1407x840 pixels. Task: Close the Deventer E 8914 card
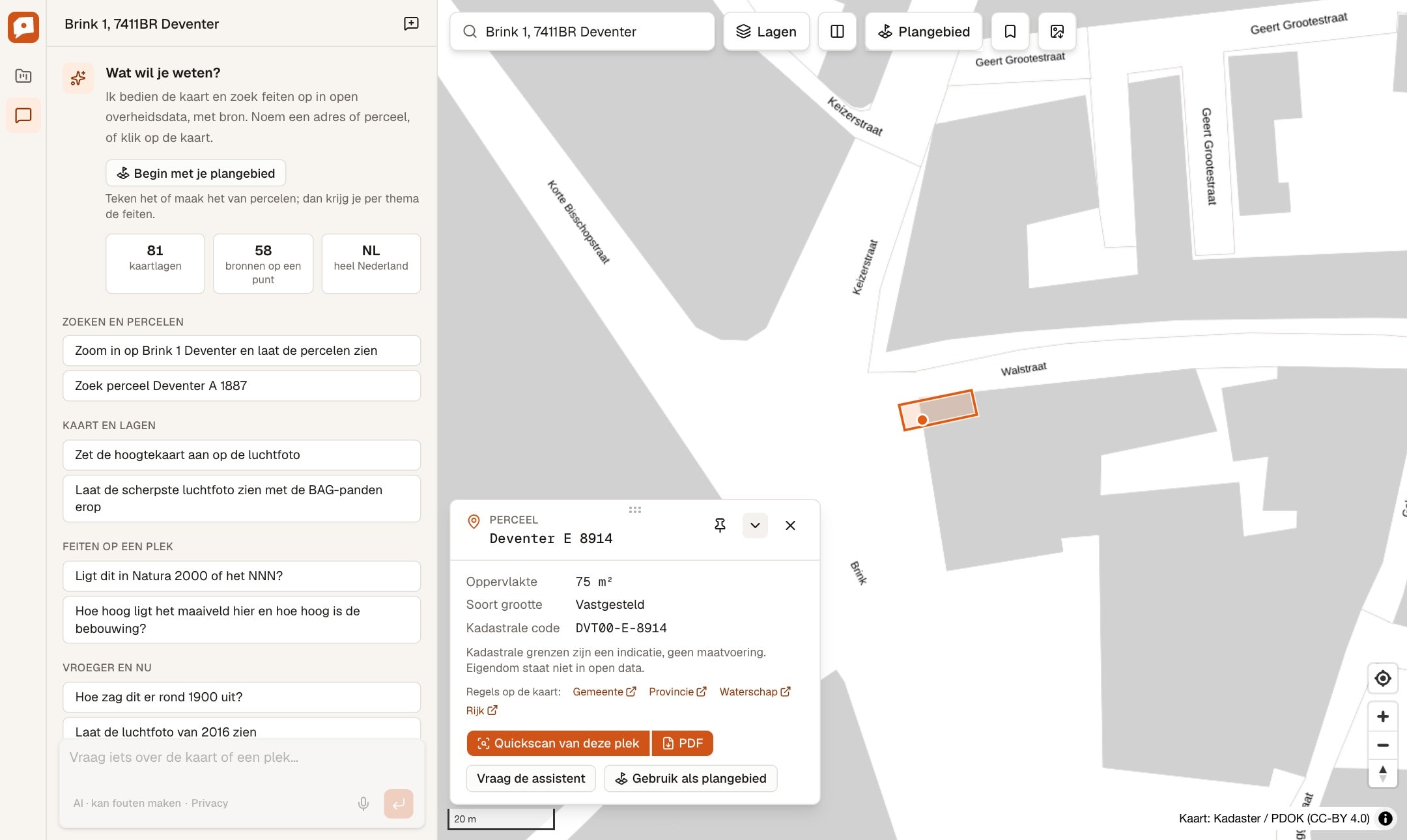[790, 525]
